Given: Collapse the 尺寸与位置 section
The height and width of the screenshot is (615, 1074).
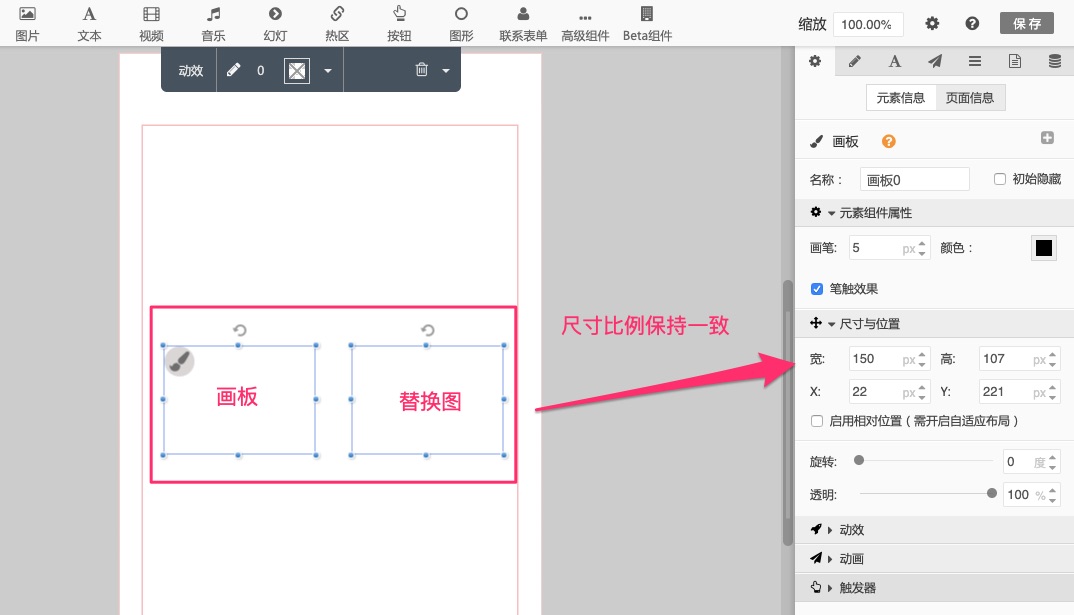Looking at the screenshot, I should [x=868, y=323].
